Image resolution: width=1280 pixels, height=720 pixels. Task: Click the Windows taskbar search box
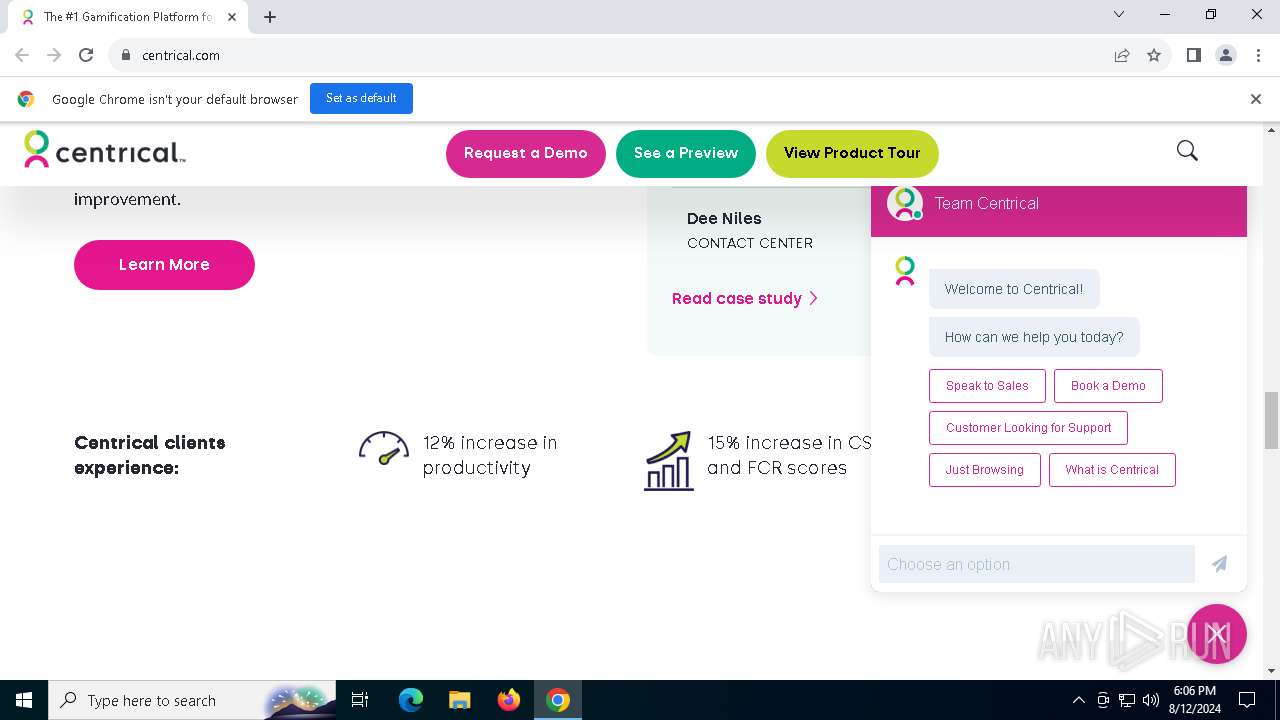point(190,700)
